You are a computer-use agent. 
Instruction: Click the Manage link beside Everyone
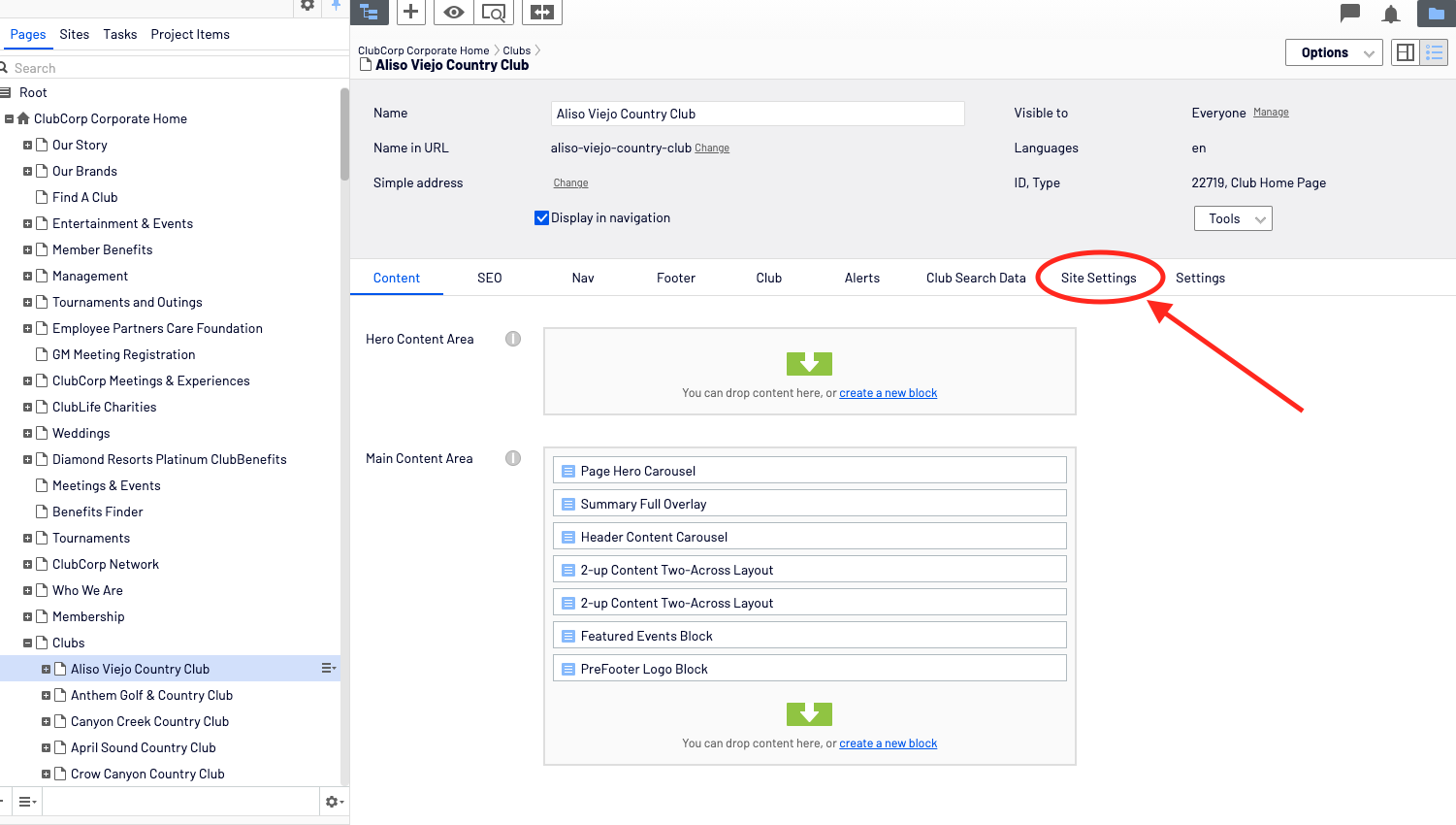(x=1271, y=113)
